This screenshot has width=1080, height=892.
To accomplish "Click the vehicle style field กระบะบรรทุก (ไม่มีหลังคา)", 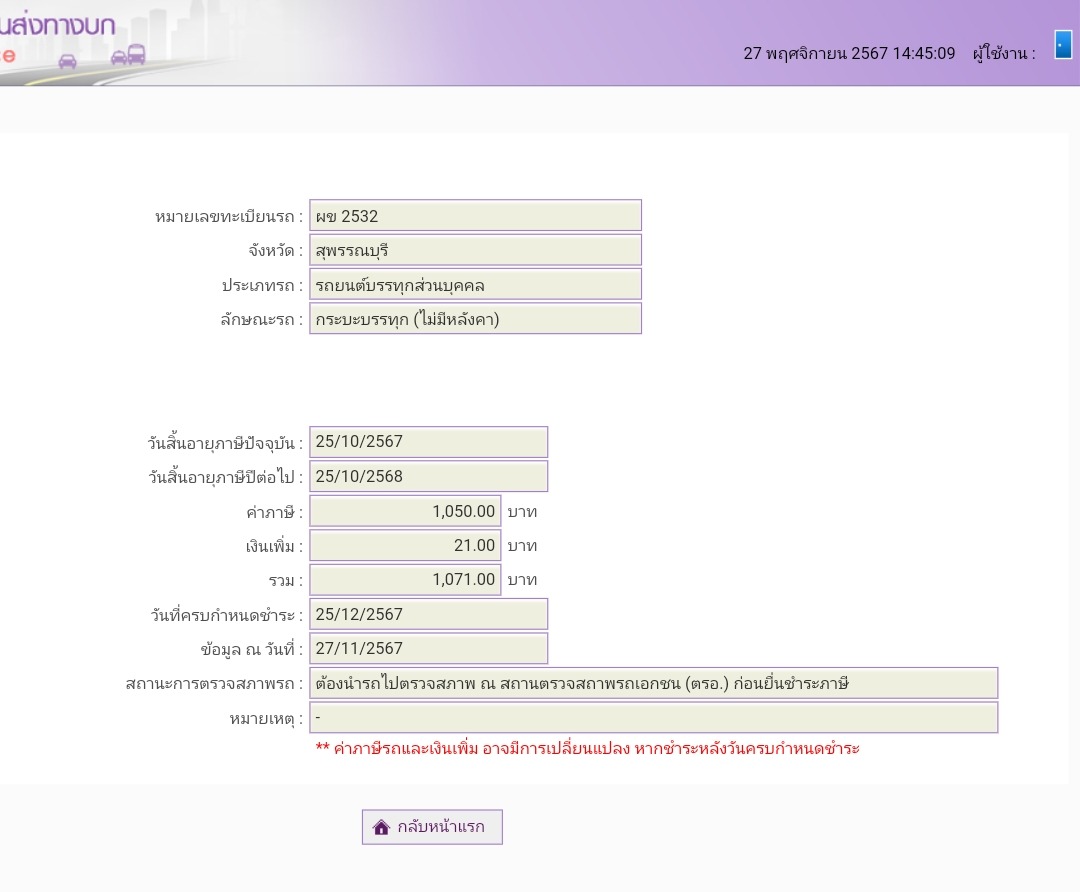I will [475, 319].
